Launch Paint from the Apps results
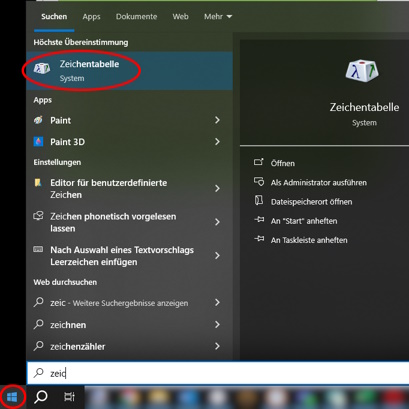 (129, 120)
